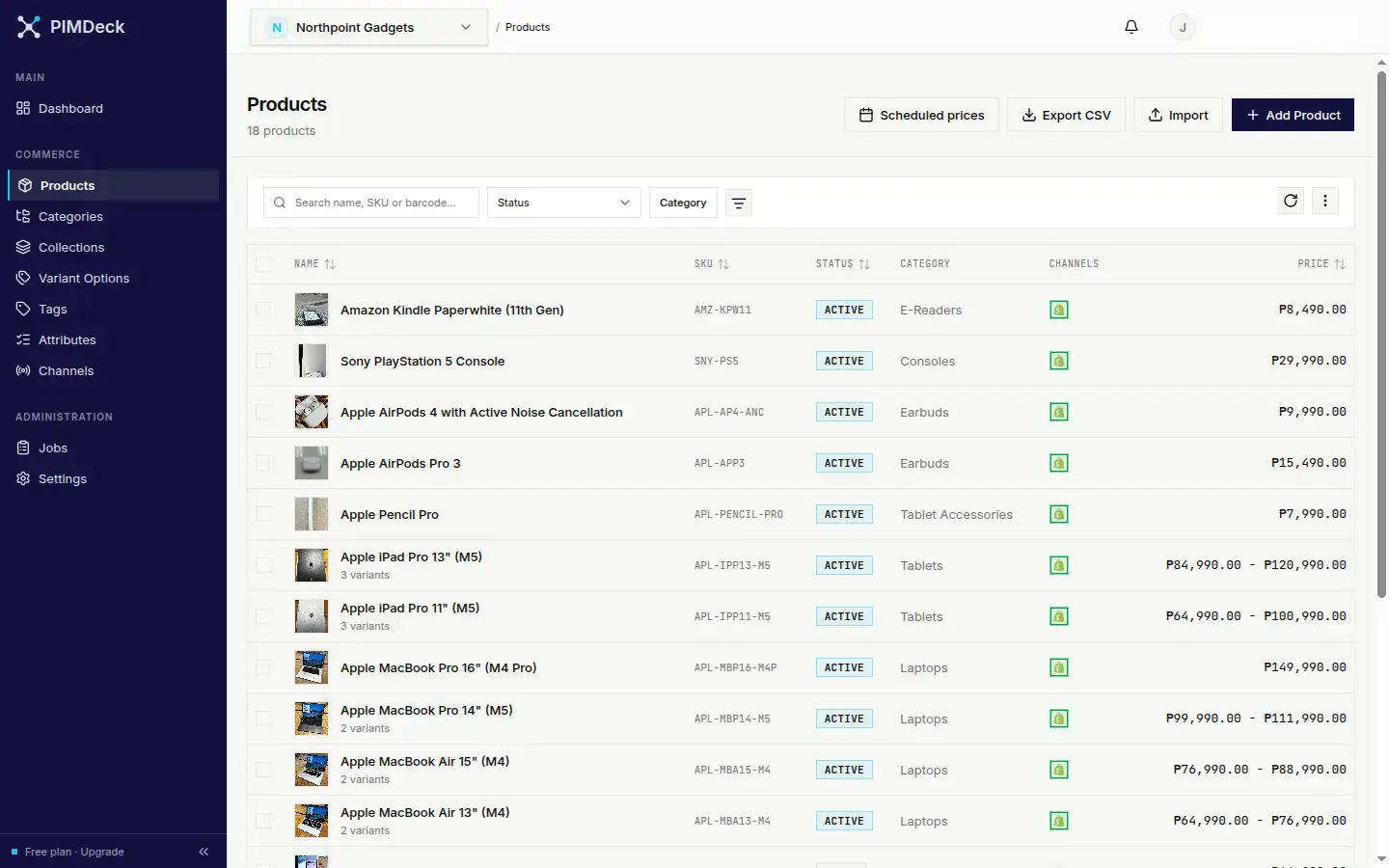Screen dimensions: 1389x868
Task: Click the Add Product button
Action: 1293,115
